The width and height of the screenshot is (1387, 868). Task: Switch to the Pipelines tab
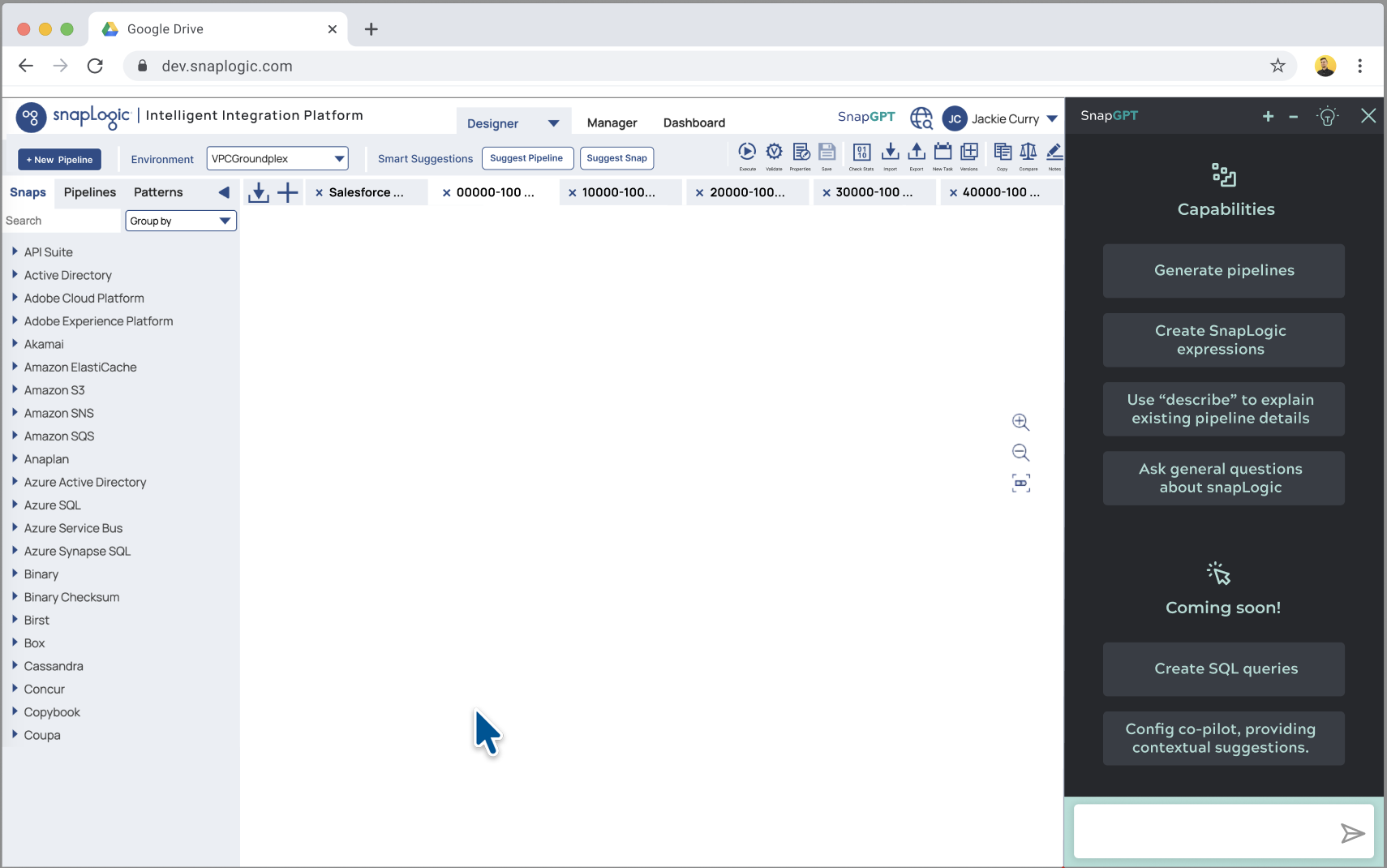tap(90, 192)
